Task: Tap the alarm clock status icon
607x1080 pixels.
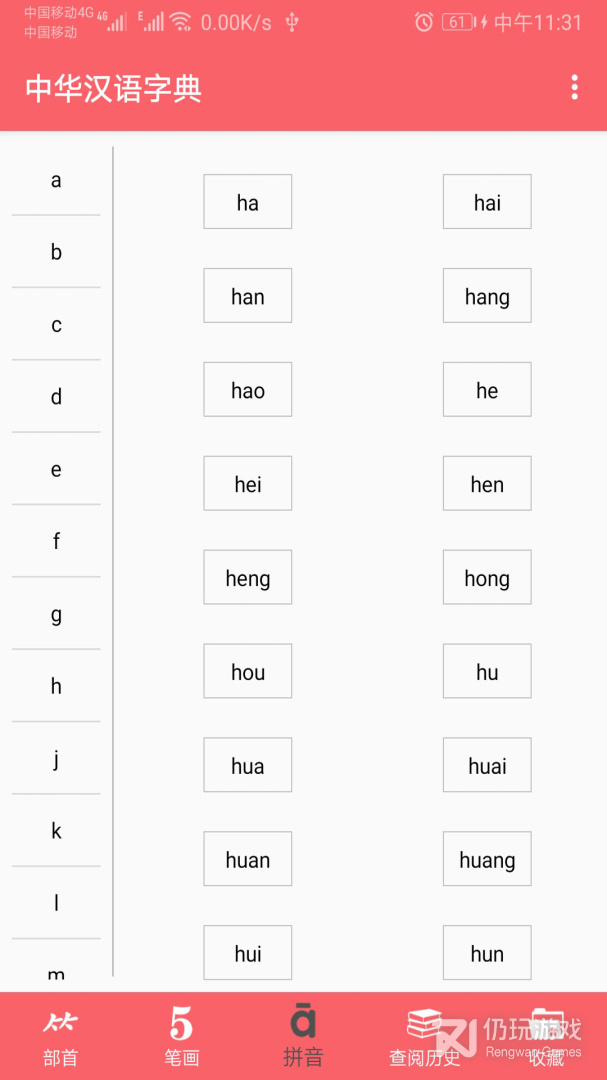Action: coord(424,22)
